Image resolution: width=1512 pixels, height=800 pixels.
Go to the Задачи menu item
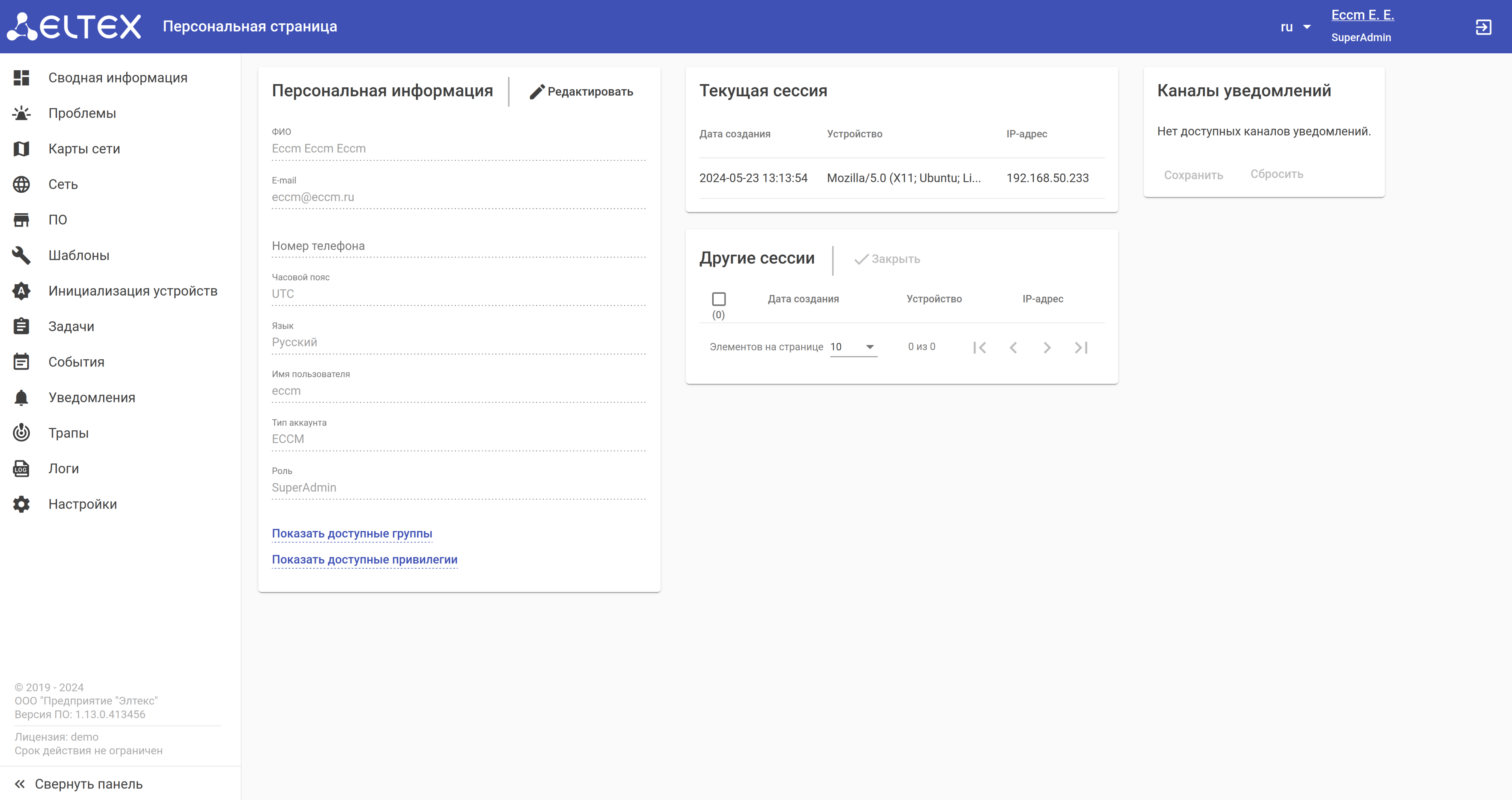tap(71, 326)
